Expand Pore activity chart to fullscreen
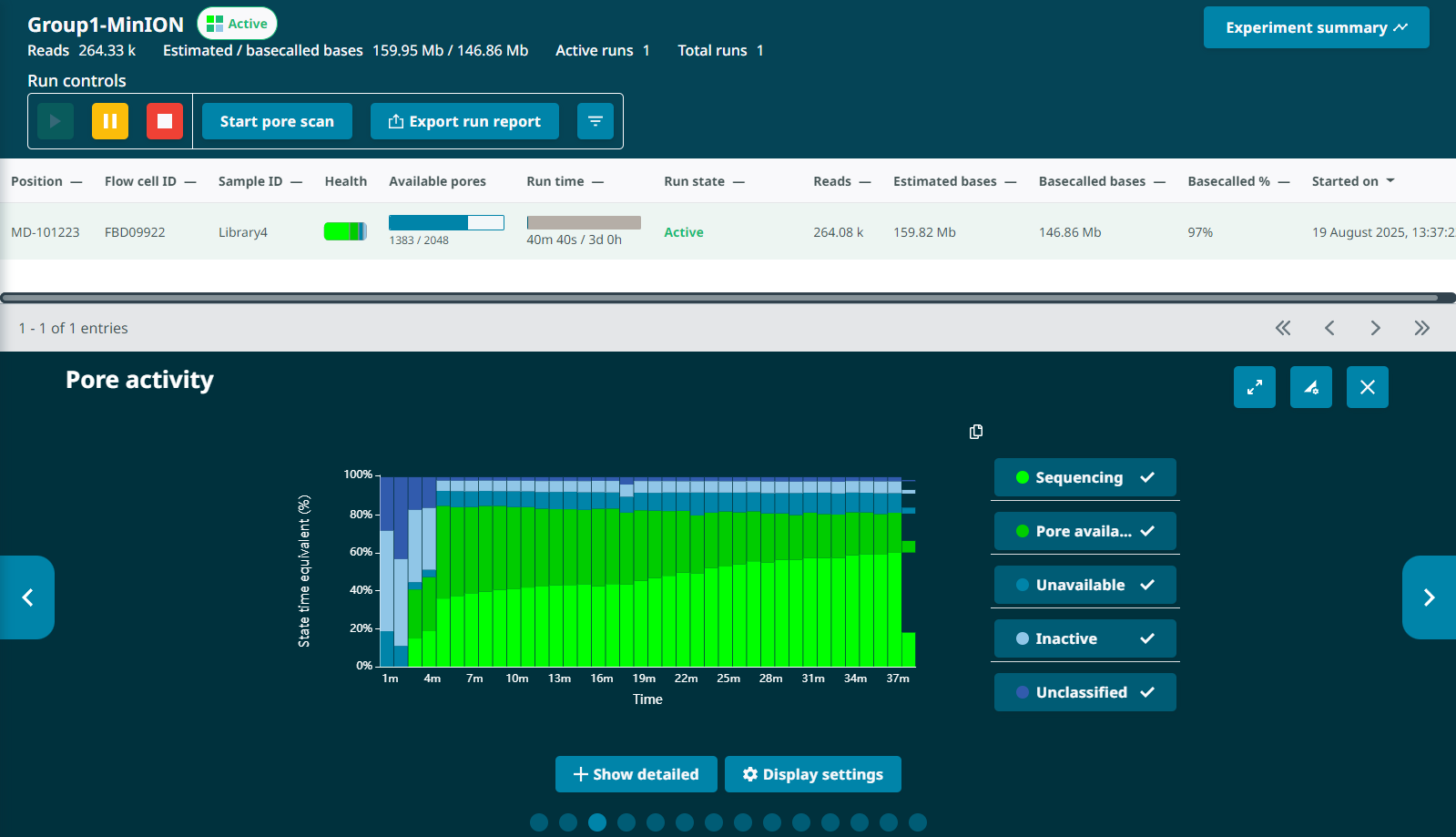1456x837 pixels. pos(1254,387)
